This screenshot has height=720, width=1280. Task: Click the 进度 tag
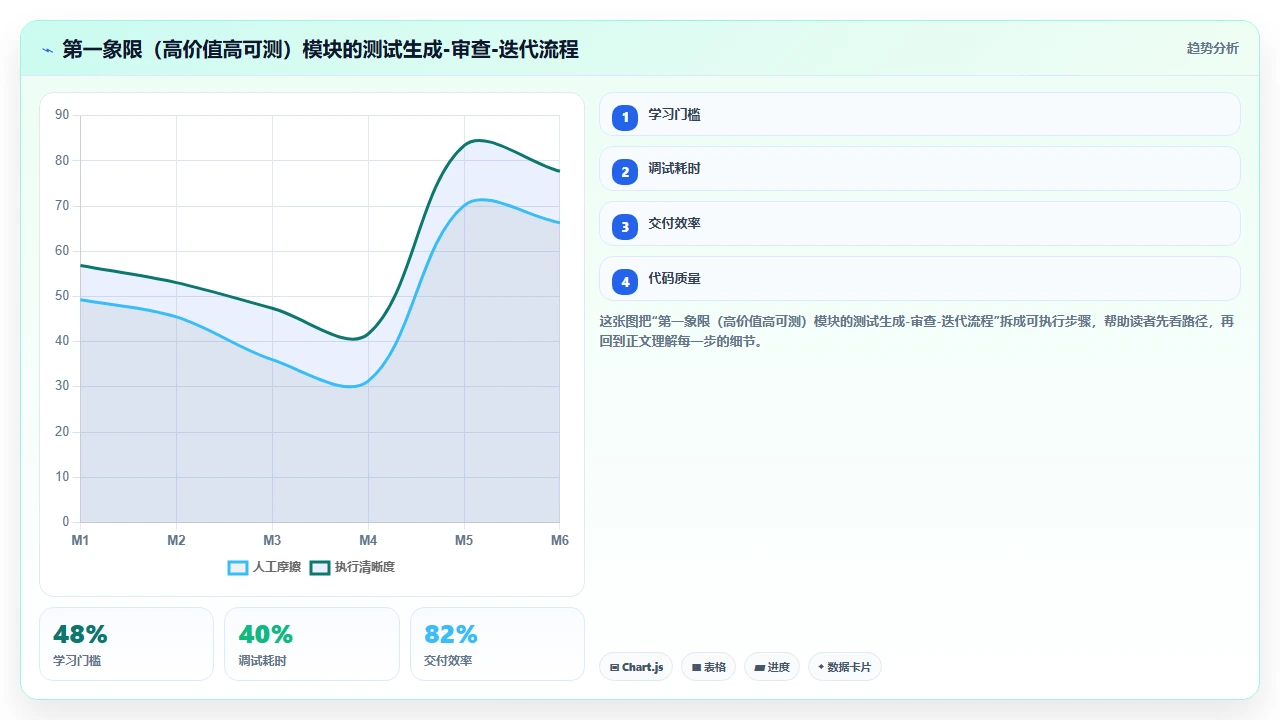(772, 667)
